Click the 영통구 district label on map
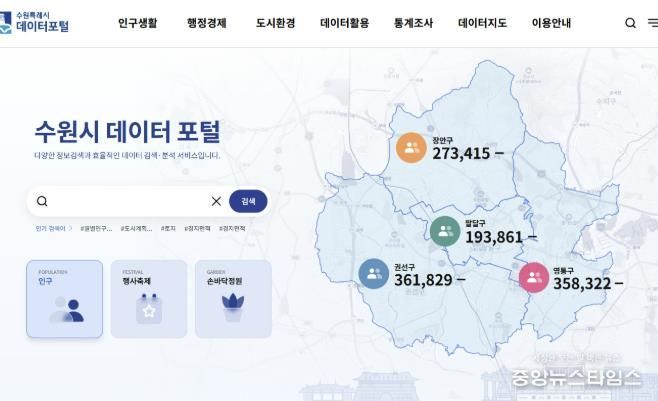 tap(563, 271)
